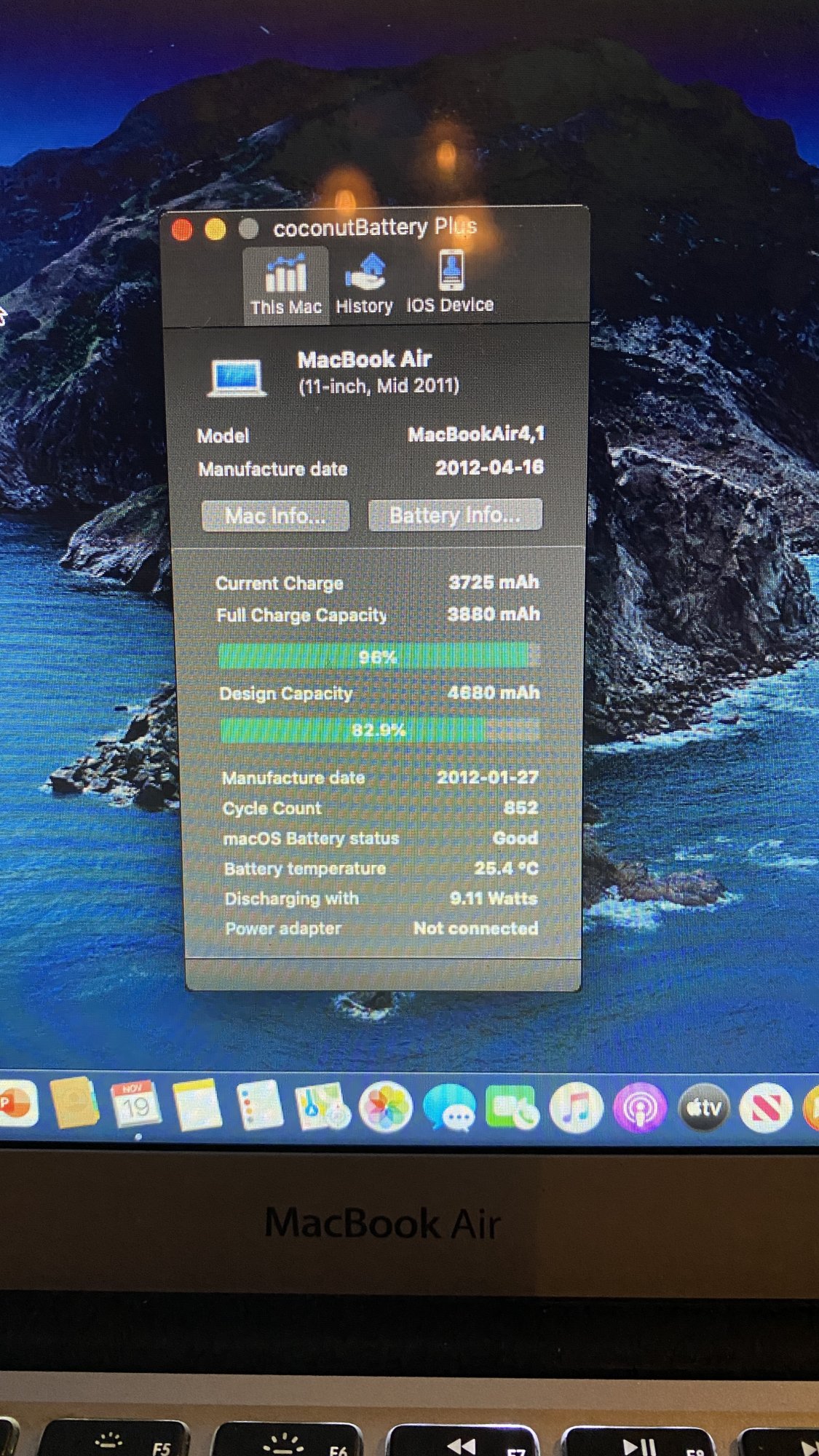Open Notes from the Dock
Image resolution: width=819 pixels, height=1456 pixels.
click(x=197, y=1105)
